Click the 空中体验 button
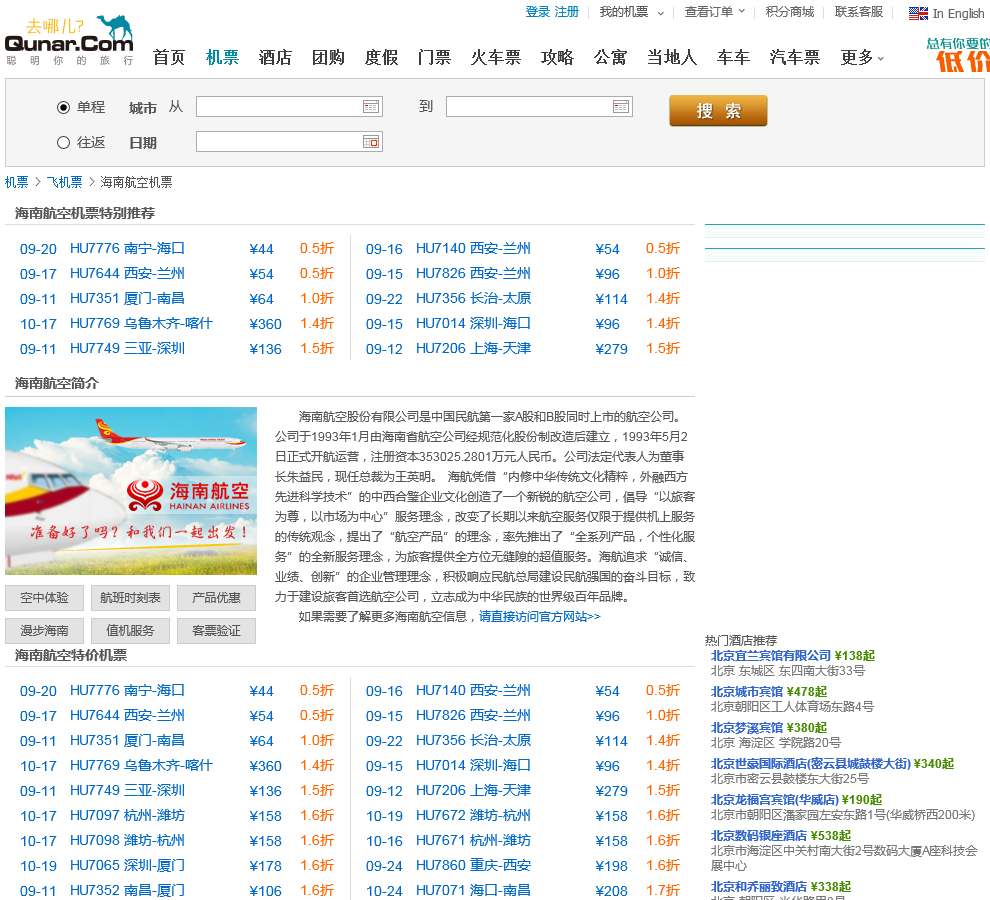 (x=44, y=598)
